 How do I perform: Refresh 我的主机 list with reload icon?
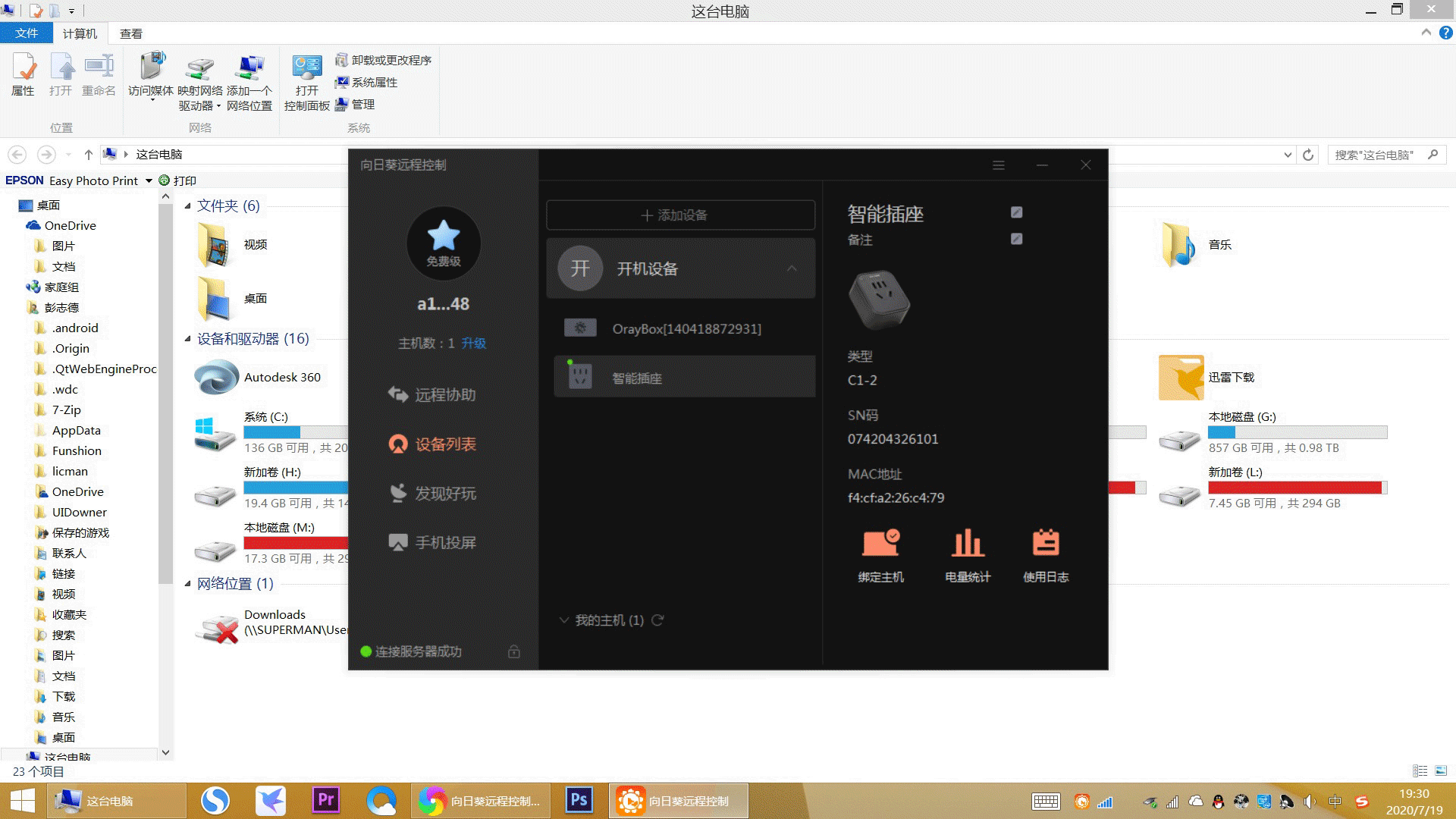point(657,620)
